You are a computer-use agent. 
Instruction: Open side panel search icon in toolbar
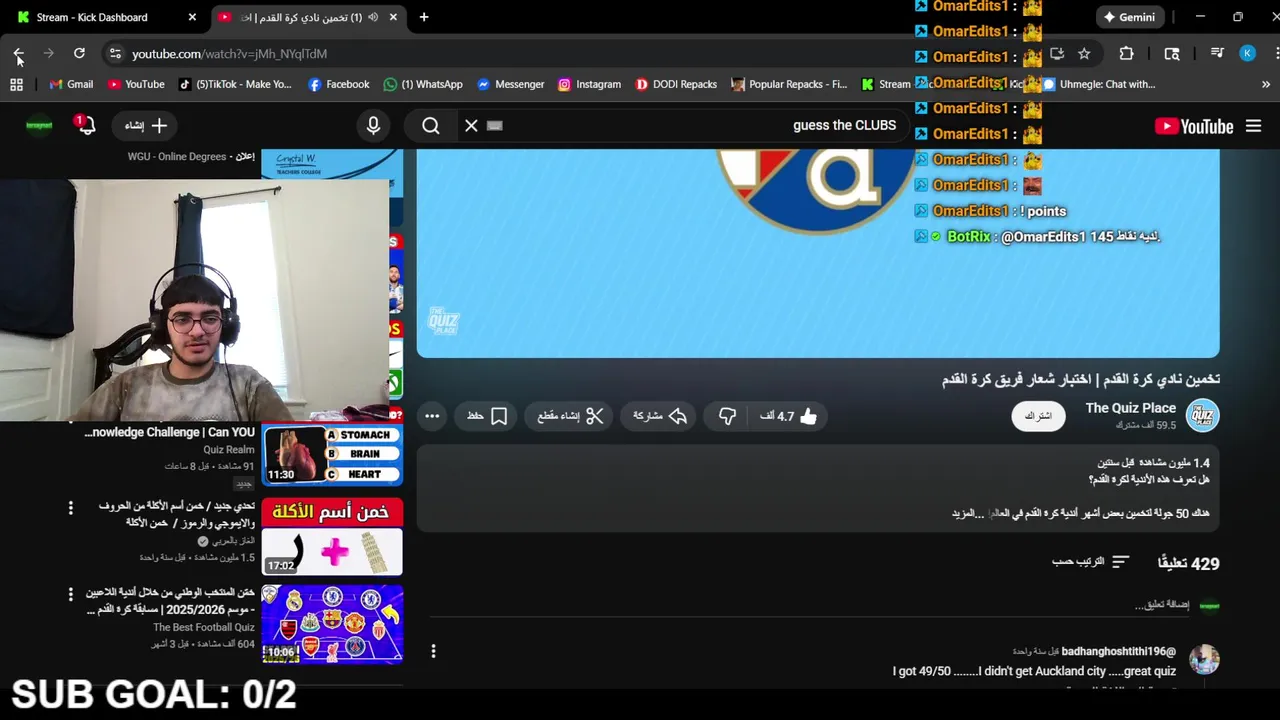1172,54
